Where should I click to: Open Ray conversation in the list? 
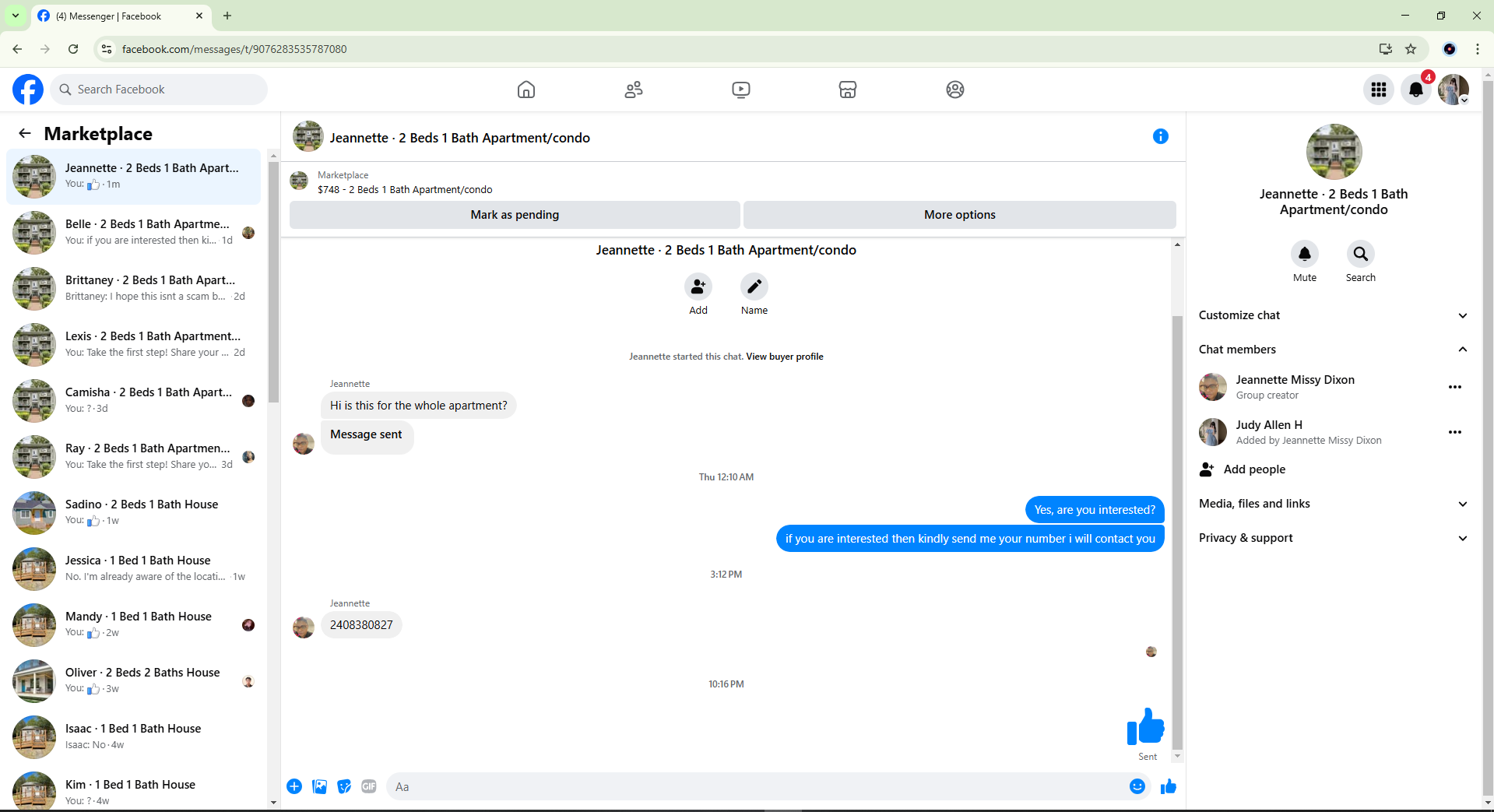coord(134,457)
